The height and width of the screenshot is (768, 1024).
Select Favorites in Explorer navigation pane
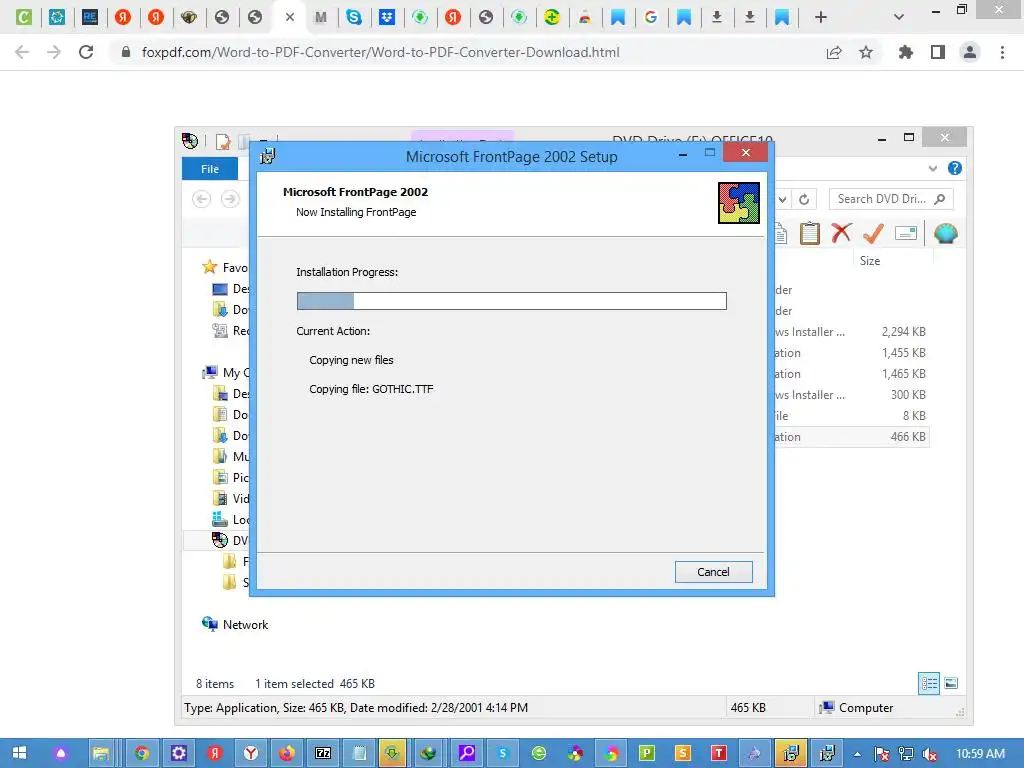click(x=225, y=268)
